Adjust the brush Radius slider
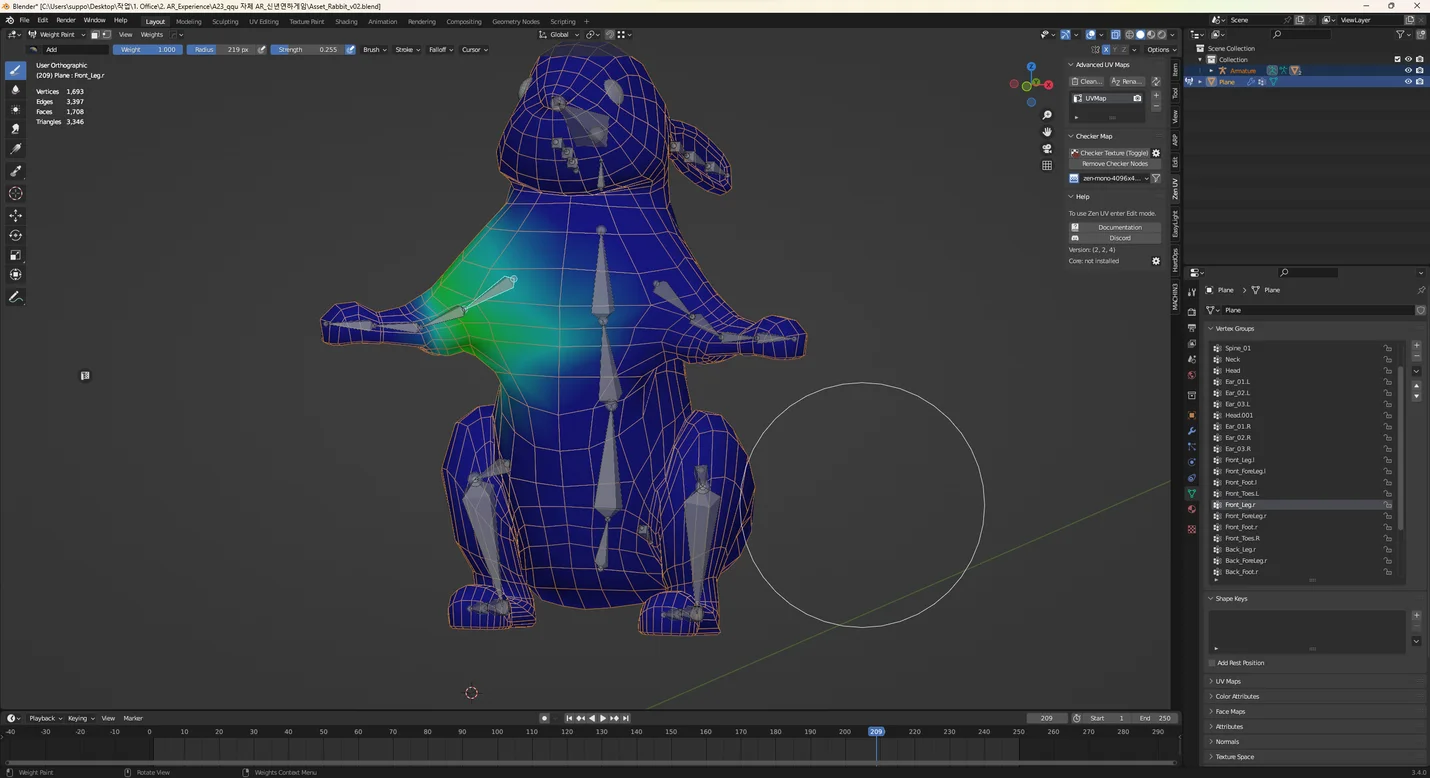 [x=222, y=49]
